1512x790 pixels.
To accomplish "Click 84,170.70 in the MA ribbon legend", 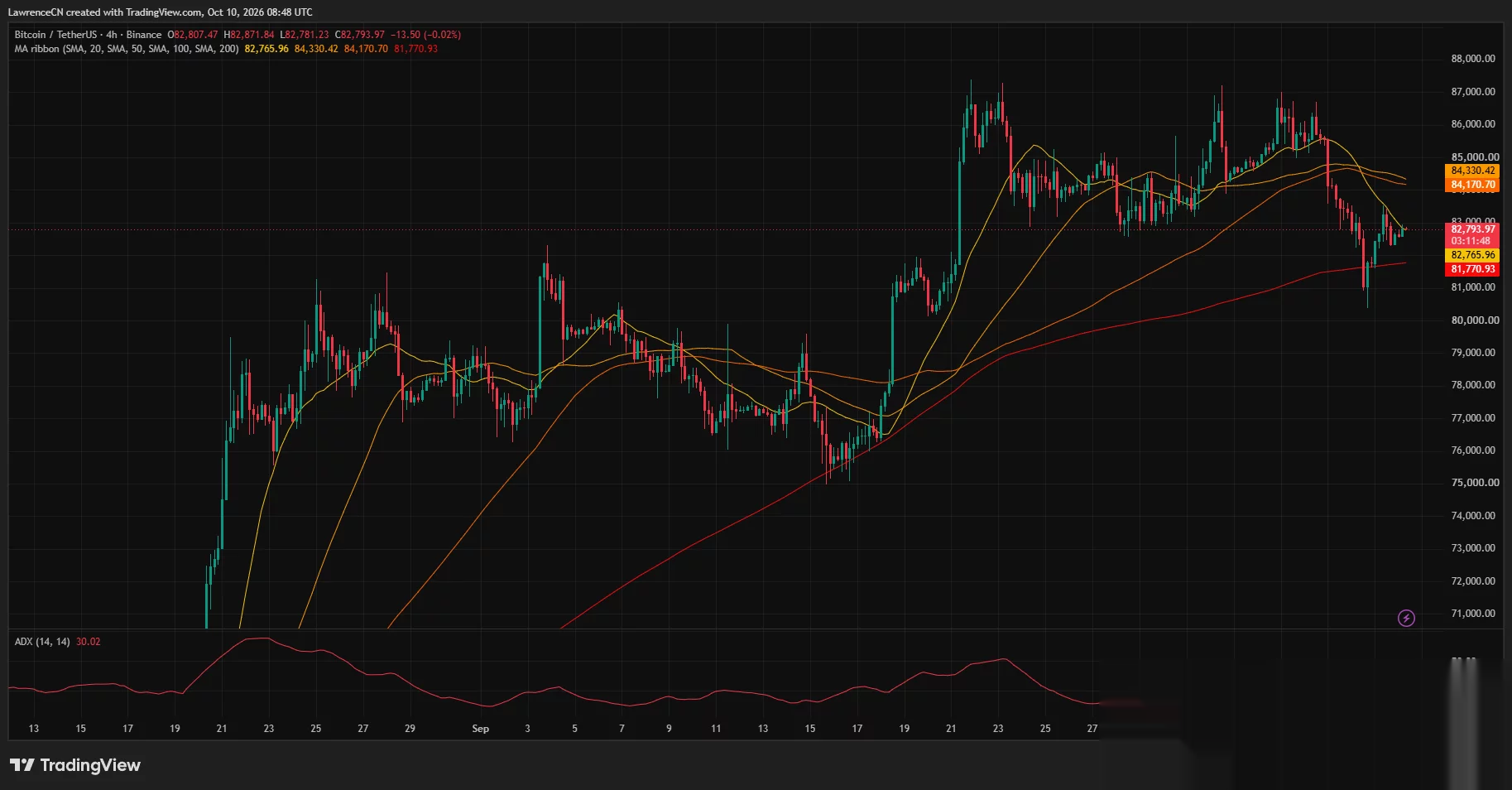I will (x=366, y=49).
